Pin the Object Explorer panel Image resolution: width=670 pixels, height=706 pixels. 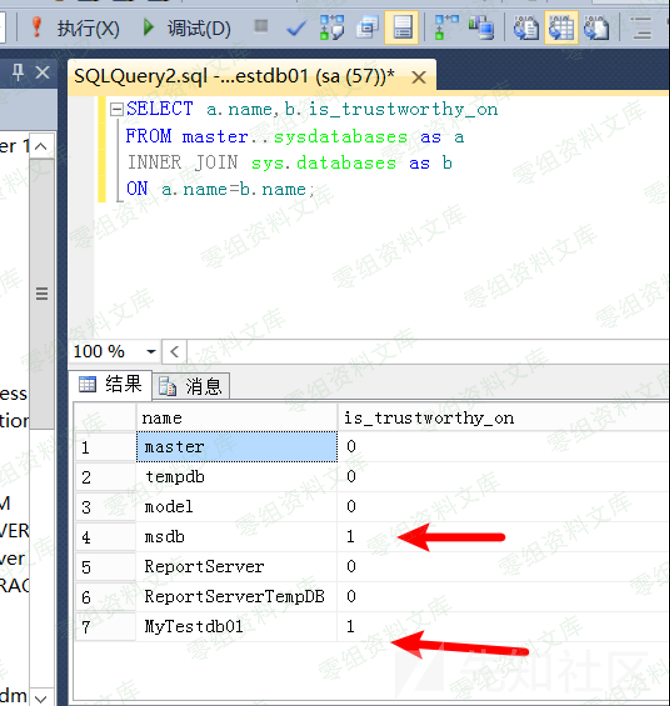point(18,73)
